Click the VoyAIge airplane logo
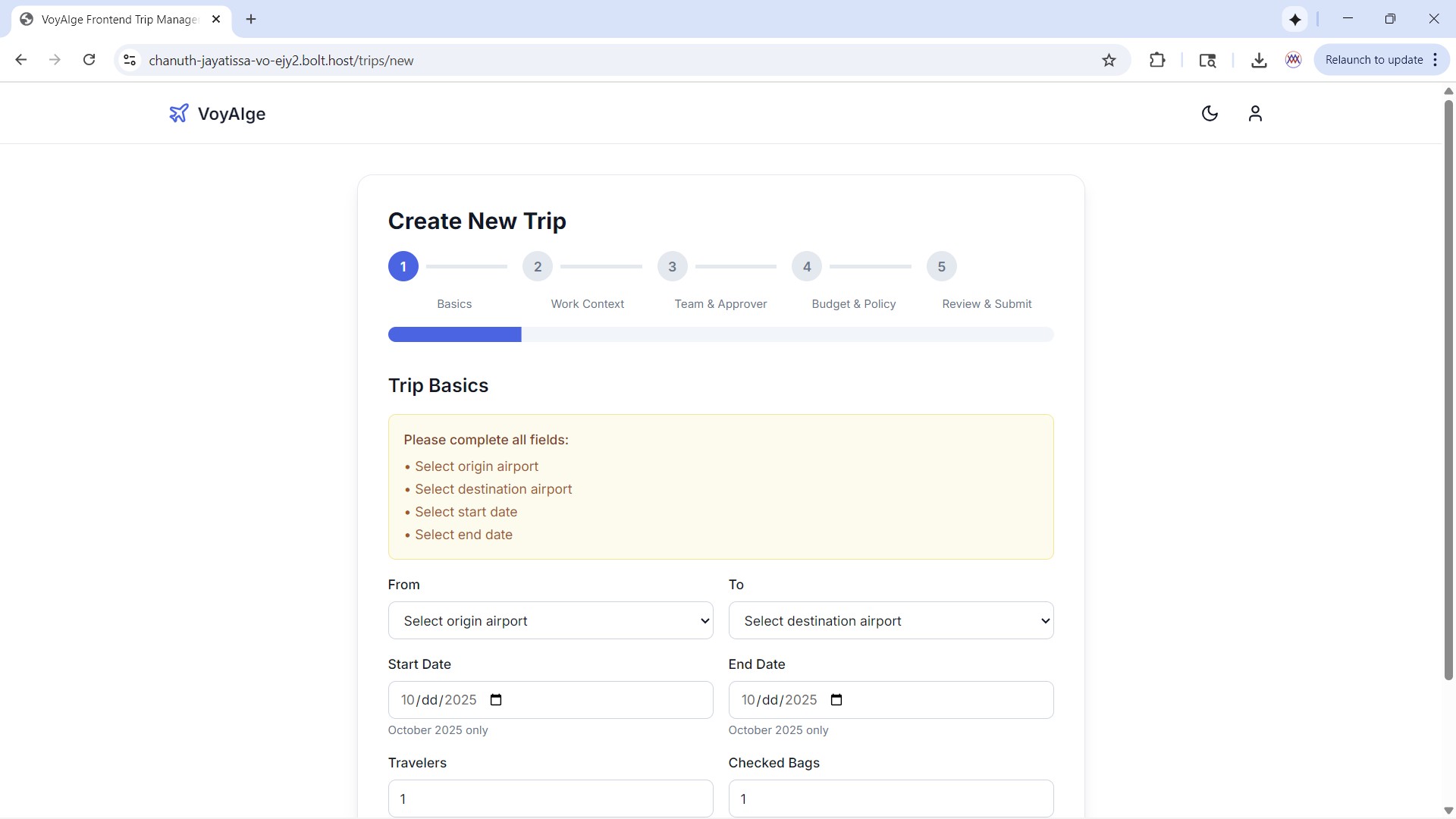1456x819 pixels. [x=179, y=114]
